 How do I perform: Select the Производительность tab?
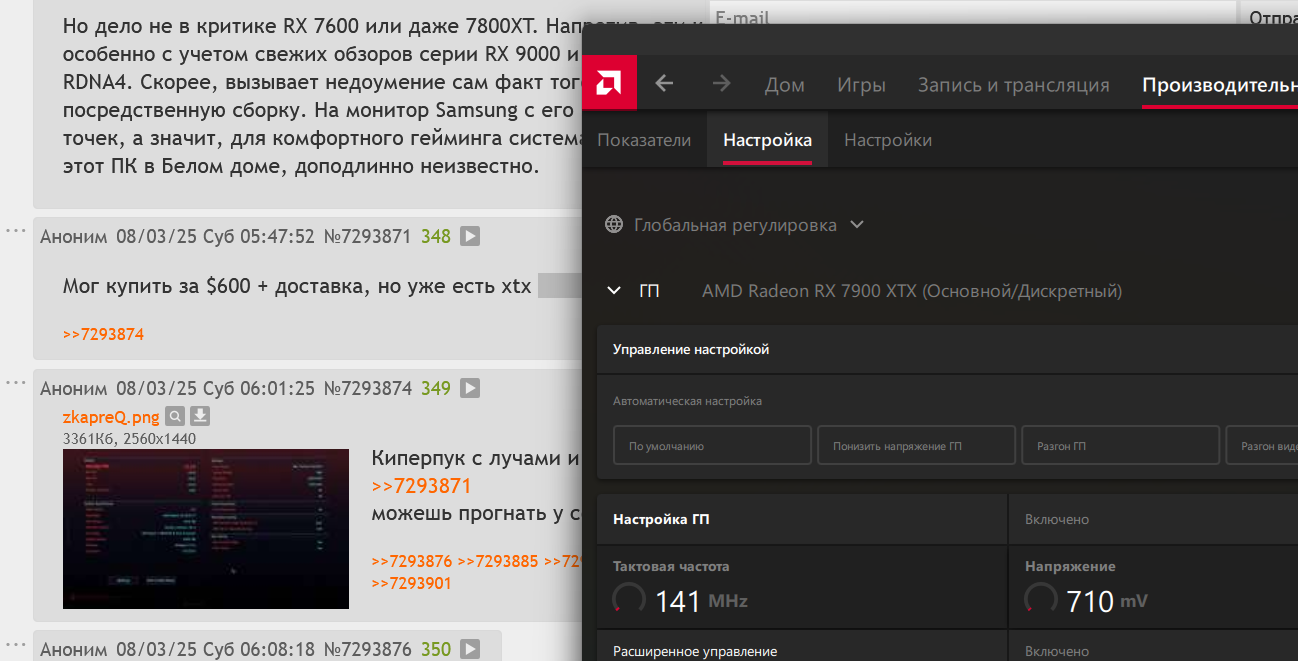click(x=1220, y=85)
